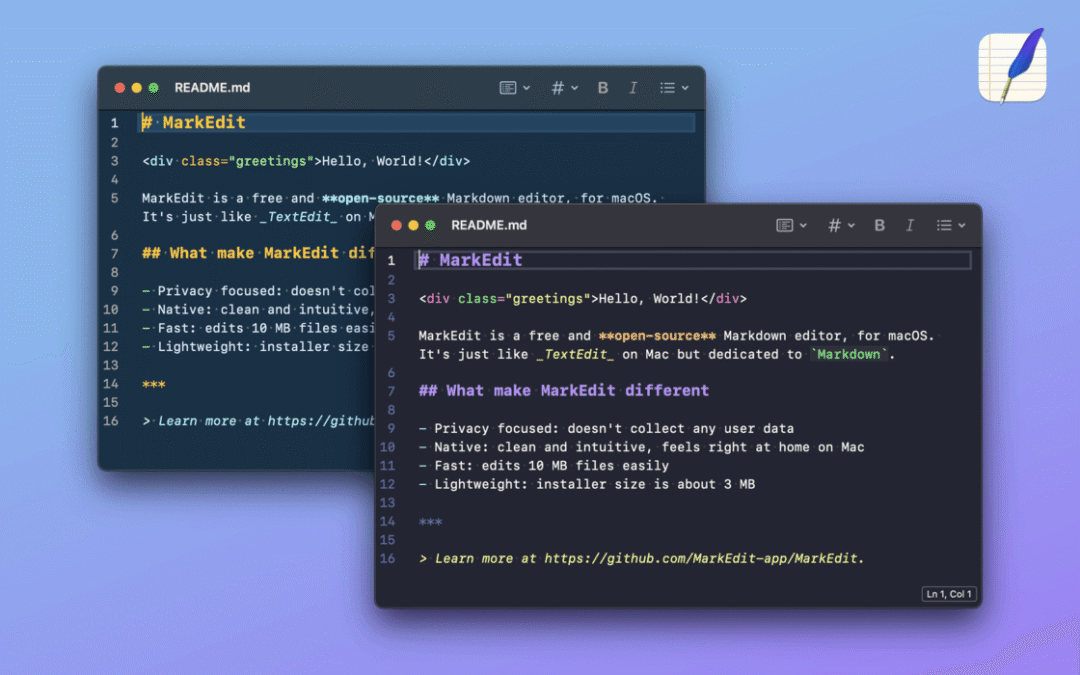The height and width of the screenshot is (675, 1080).
Task: Click Bold icon in front README.md window
Action: 879,225
